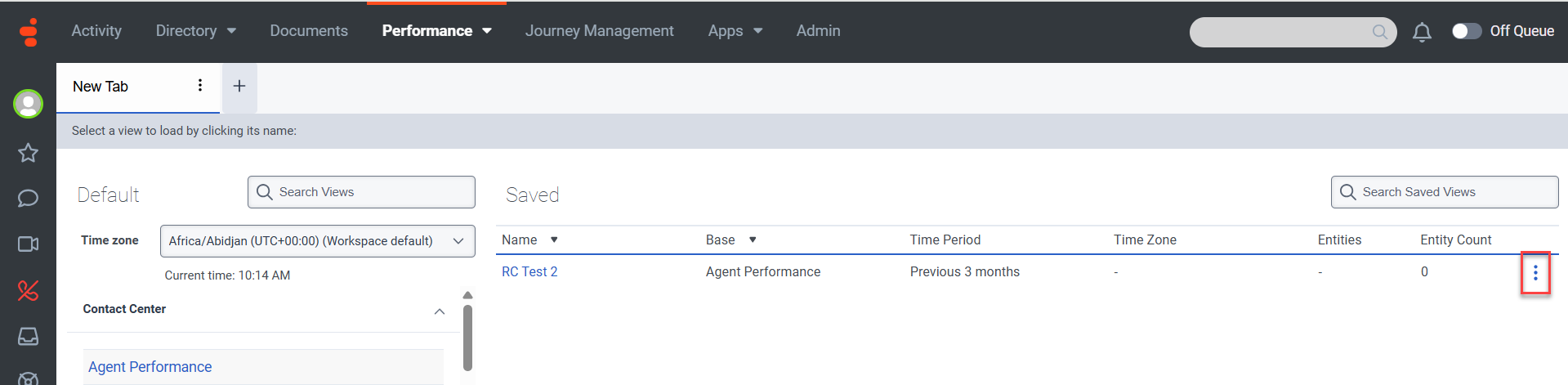Add a new tab with plus button
Image resolution: width=1568 pixels, height=385 pixels.
click(x=239, y=86)
